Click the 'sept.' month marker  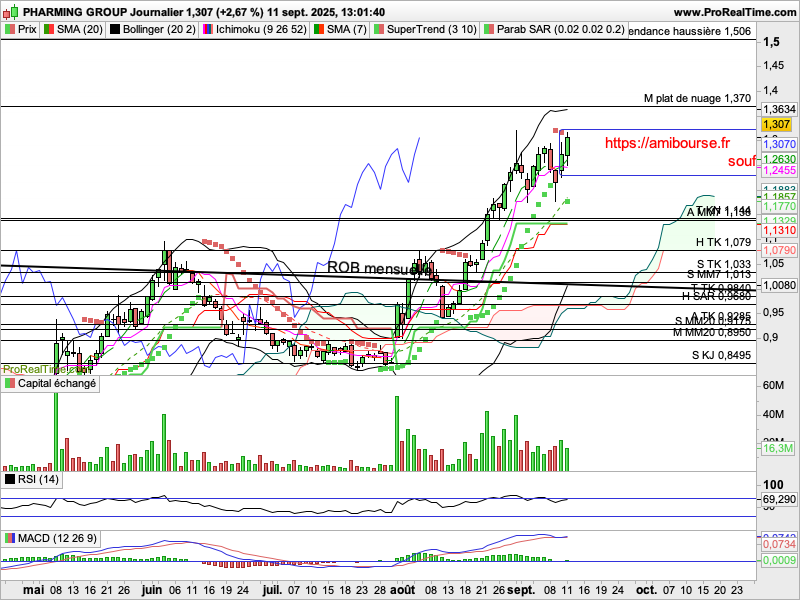coord(519,590)
